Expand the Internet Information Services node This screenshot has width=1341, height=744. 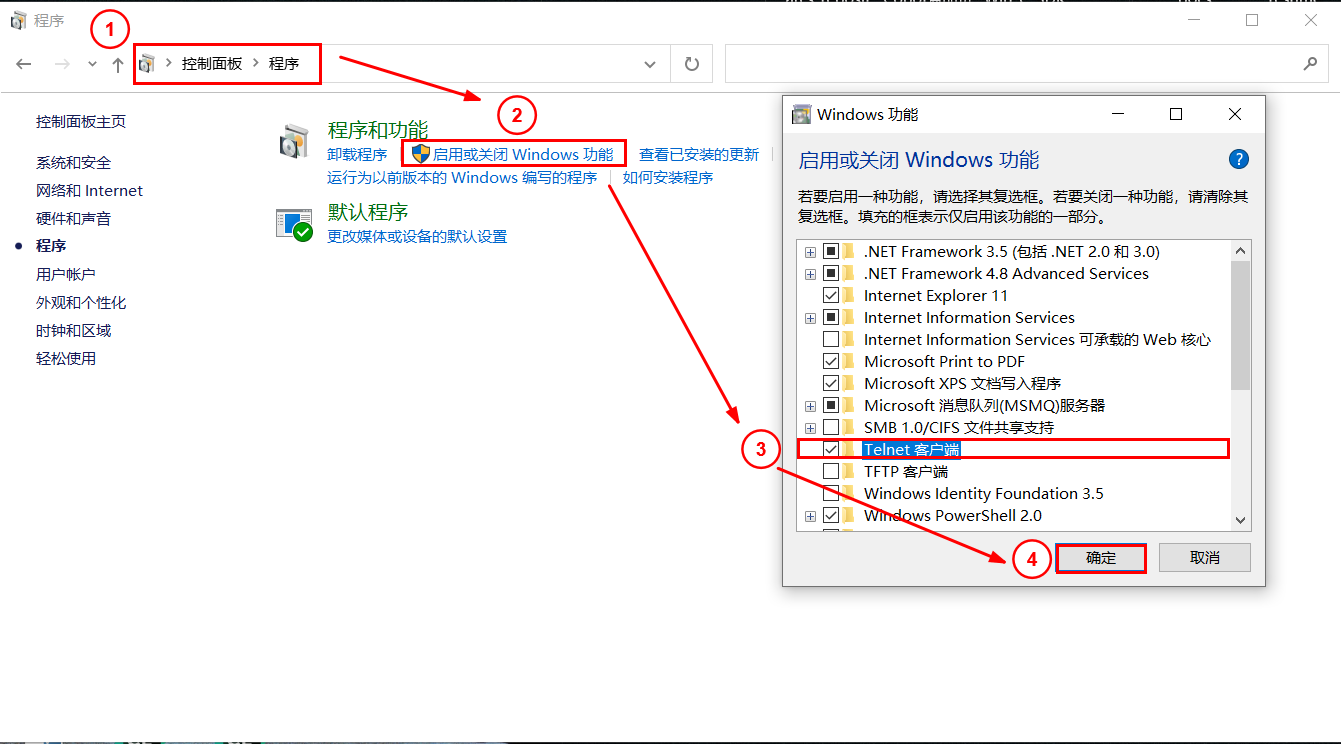point(810,318)
